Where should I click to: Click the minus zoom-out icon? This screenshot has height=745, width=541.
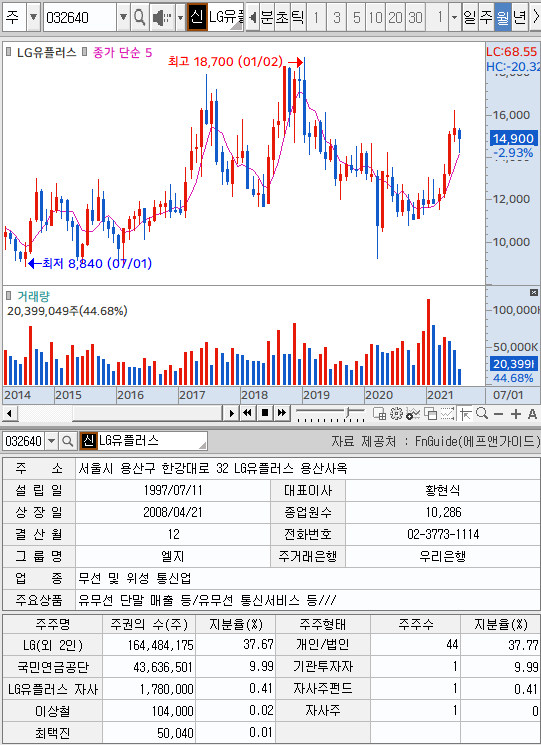[498, 414]
